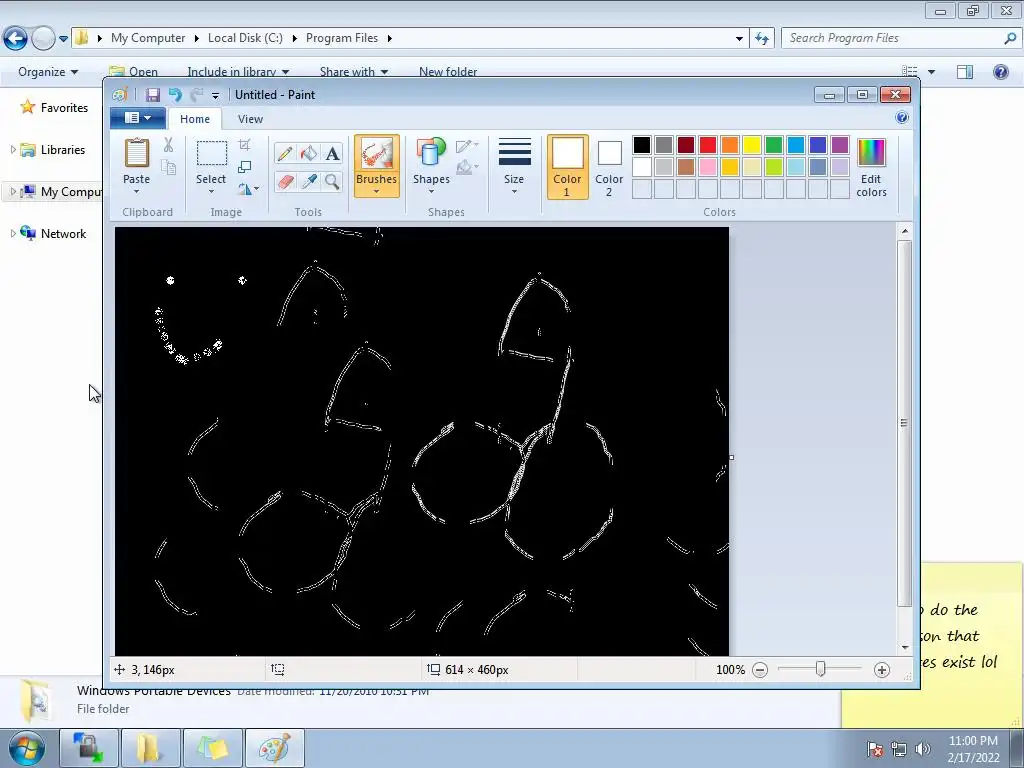The image size is (1024, 768).
Task: Expand the Select dropdown arrow
Action: coord(212,191)
